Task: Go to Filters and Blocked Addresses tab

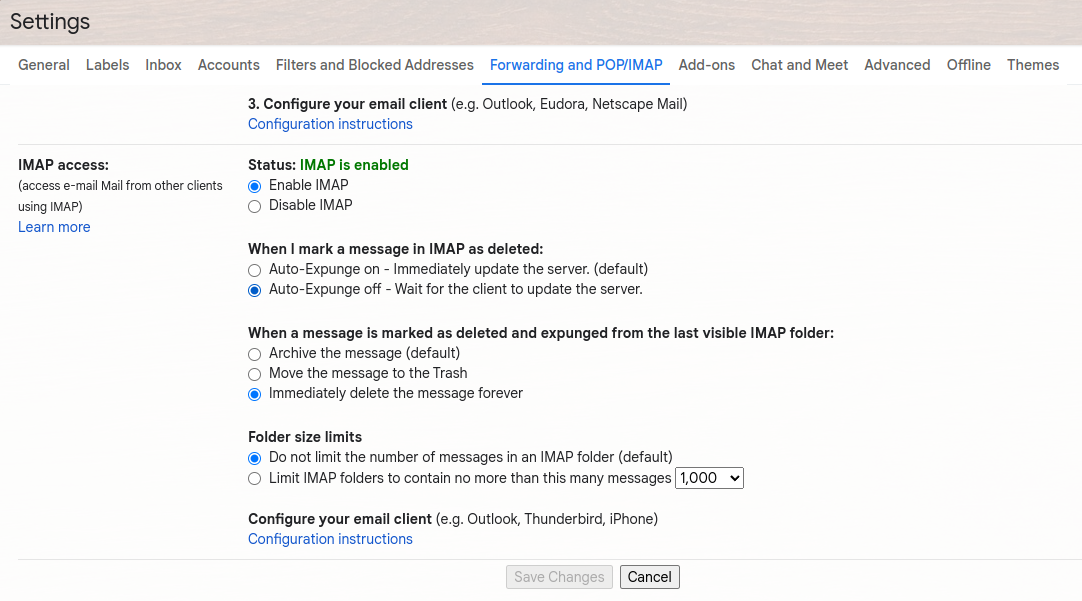Action: 375,65
